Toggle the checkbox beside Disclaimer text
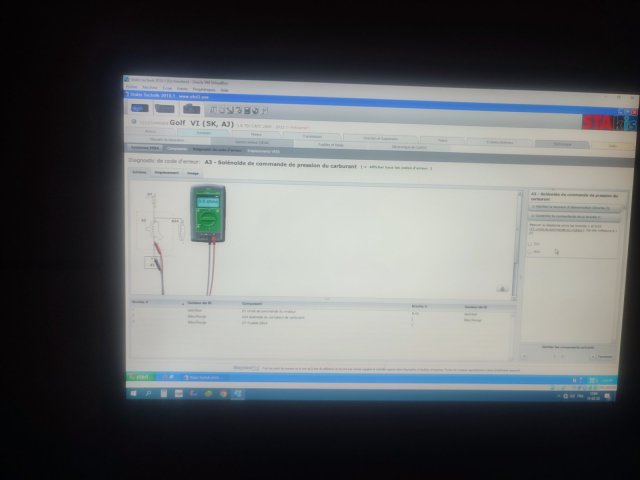The height and width of the screenshot is (480, 640). pos(257,367)
